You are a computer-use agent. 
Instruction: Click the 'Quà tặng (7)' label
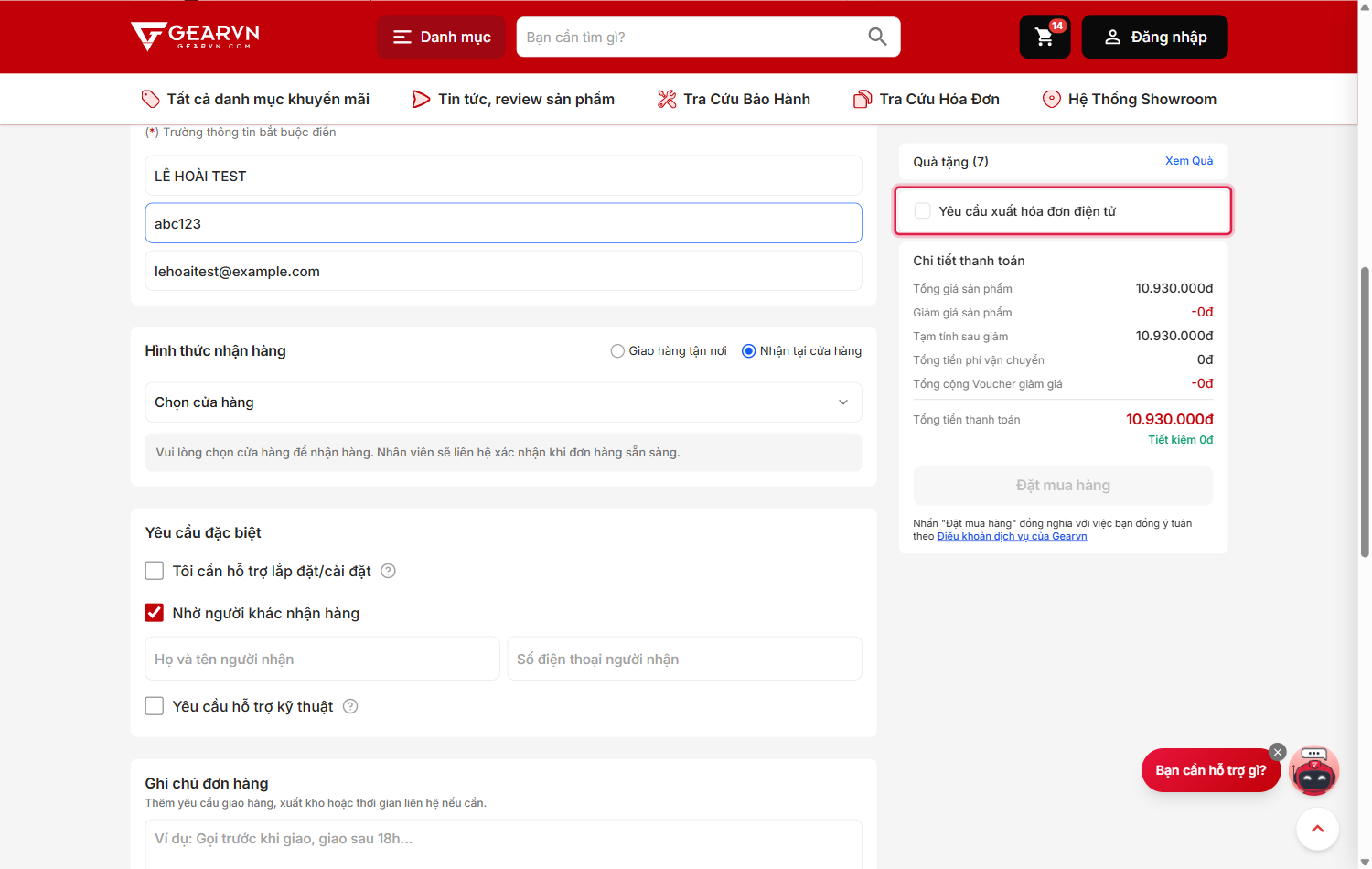click(x=950, y=162)
